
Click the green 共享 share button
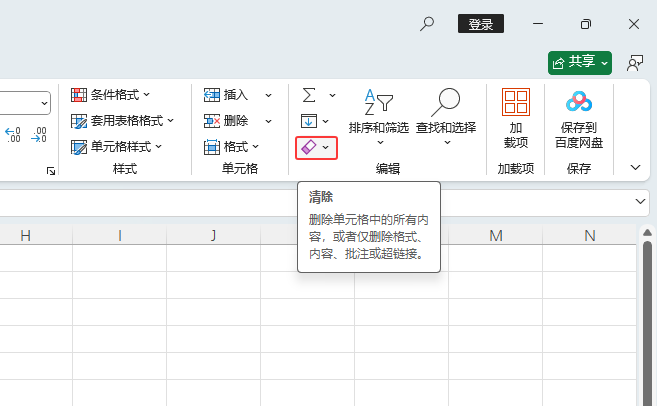579,63
